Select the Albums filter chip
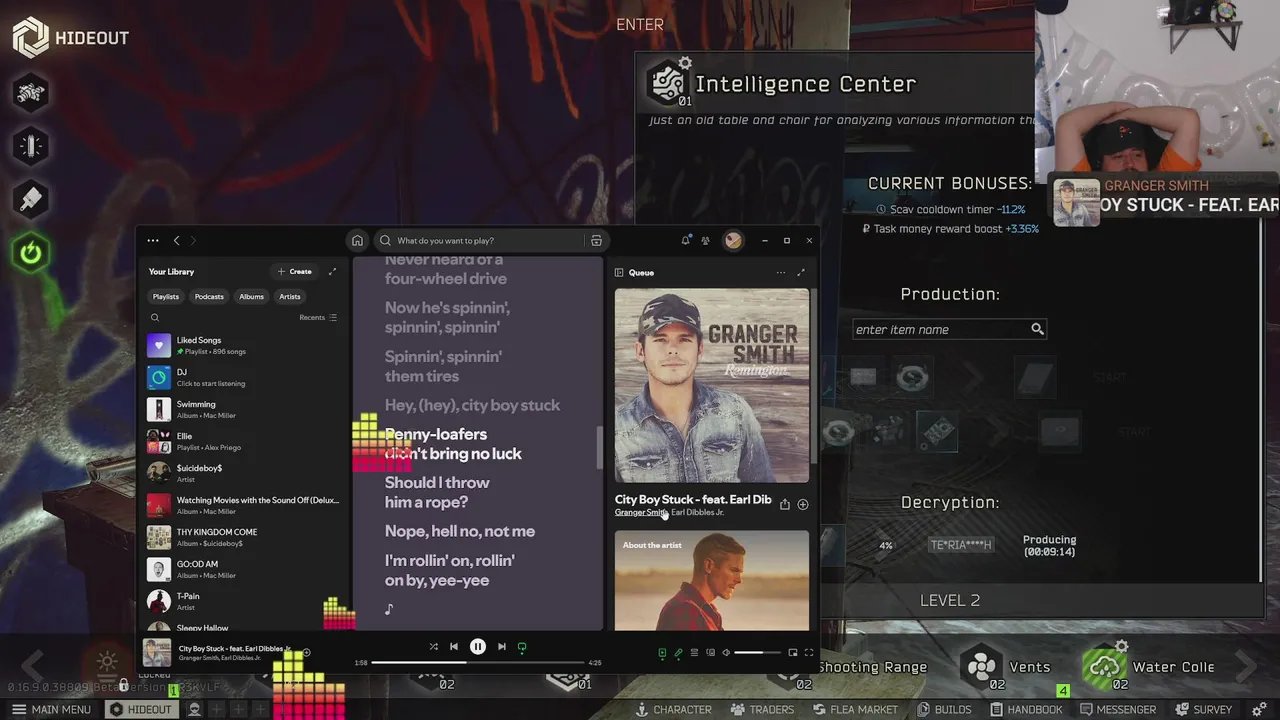This screenshot has height=720, width=1280. coord(251,296)
